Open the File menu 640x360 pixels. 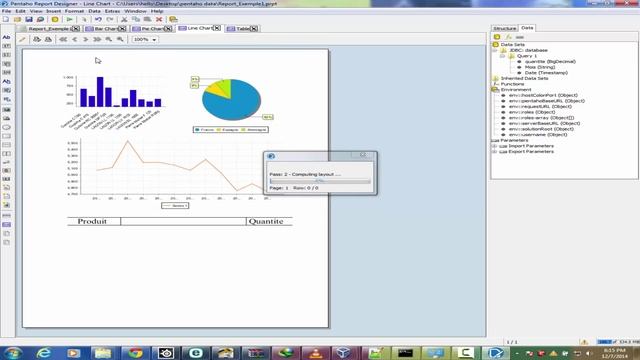click(x=6, y=11)
